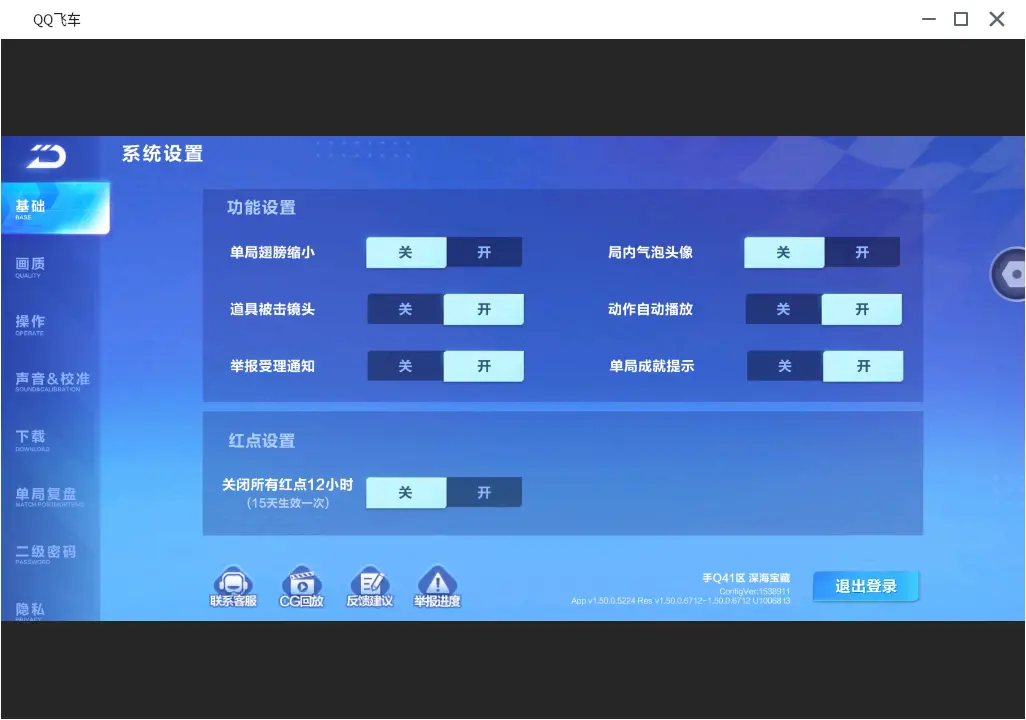
Task: Click the App version info line
Action: (681, 601)
